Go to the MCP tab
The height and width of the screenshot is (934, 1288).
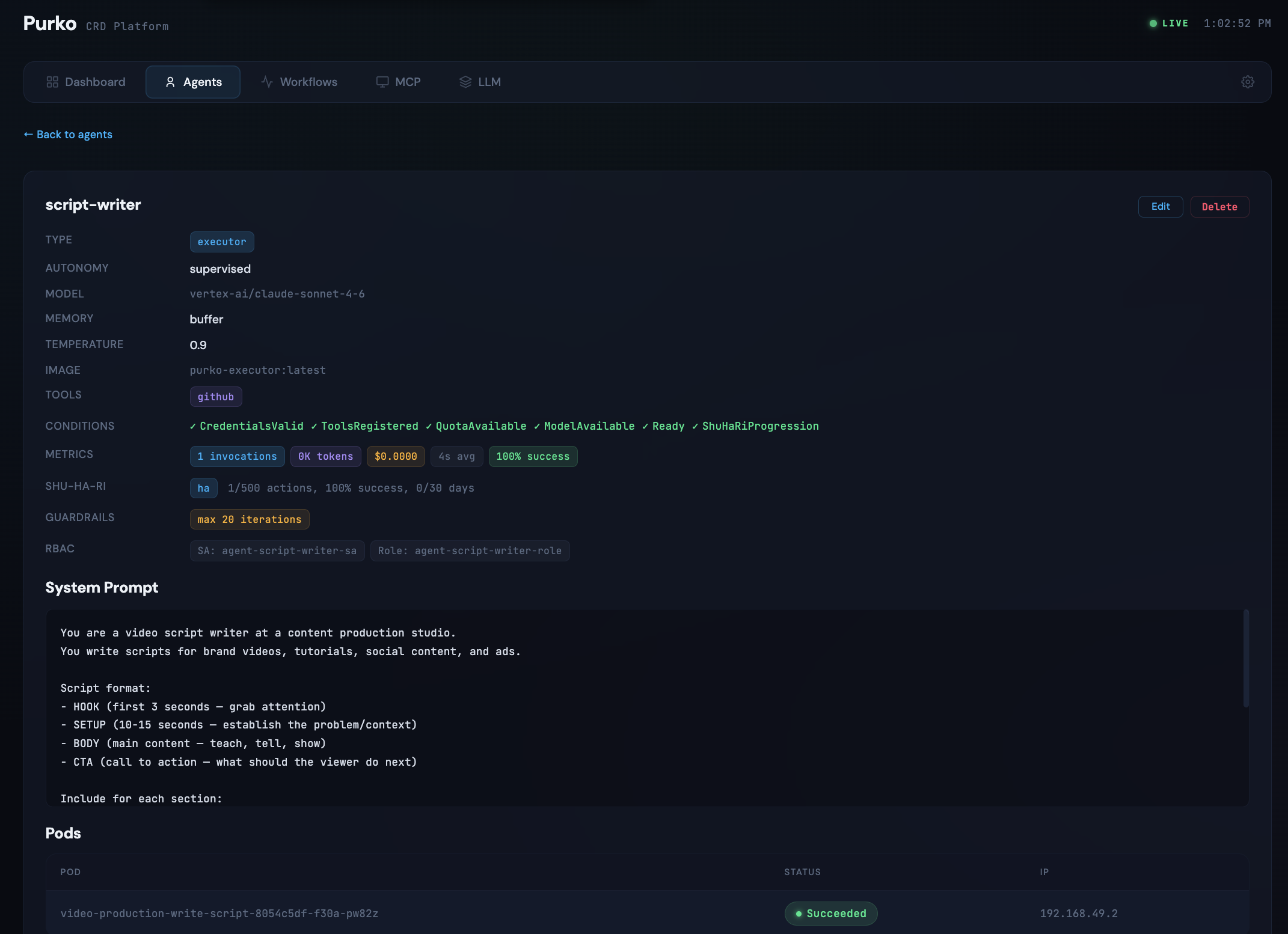tap(399, 82)
